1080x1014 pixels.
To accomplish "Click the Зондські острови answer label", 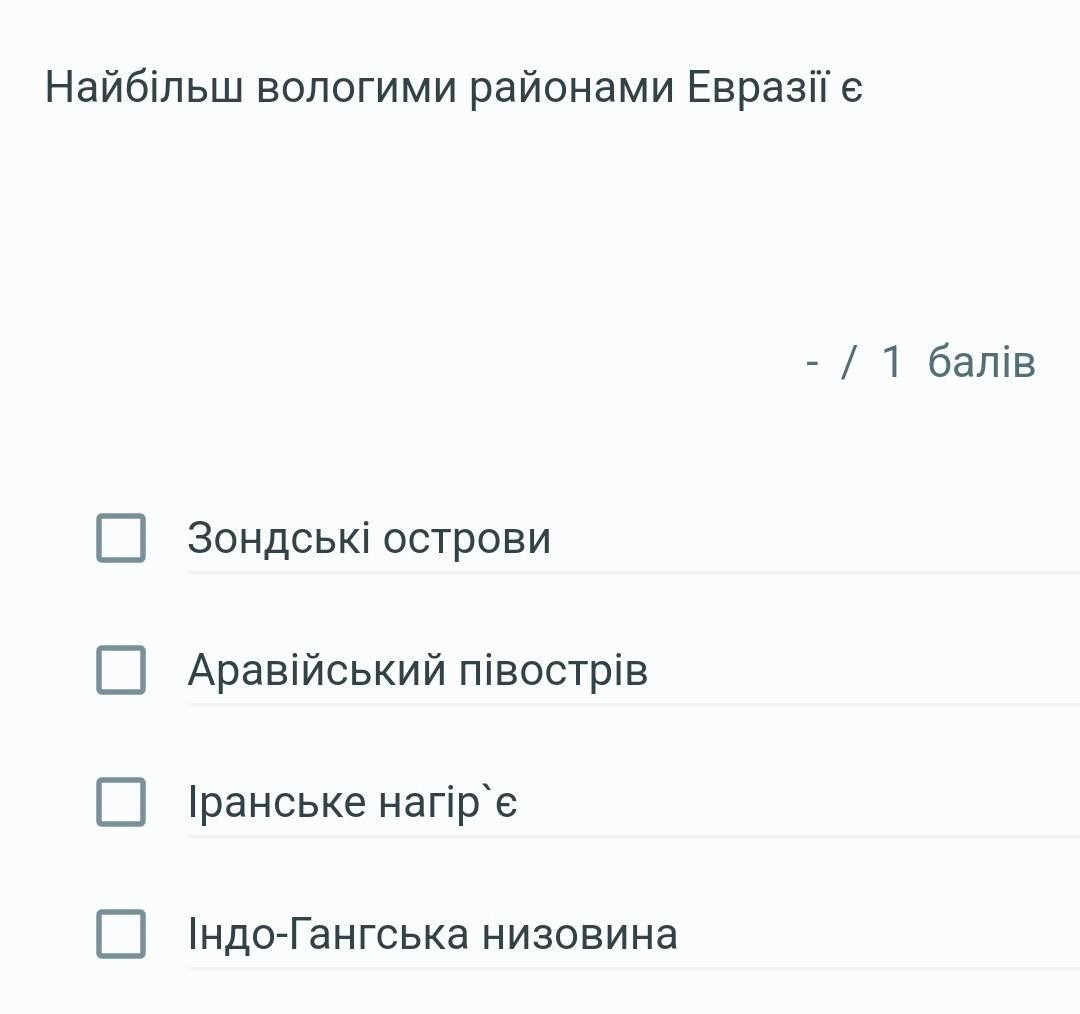I will click(x=369, y=538).
